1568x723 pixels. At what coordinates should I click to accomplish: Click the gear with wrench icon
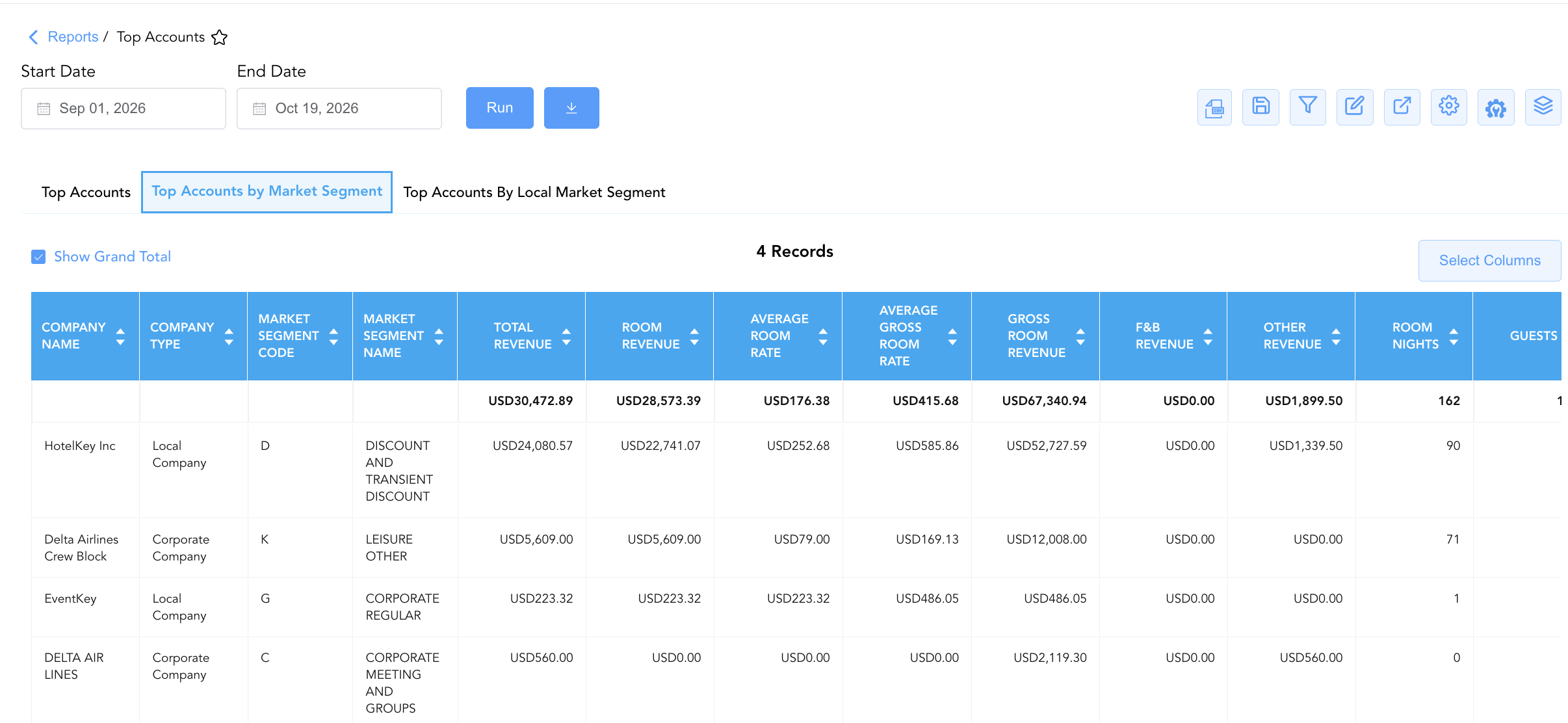click(x=1496, y=107)
